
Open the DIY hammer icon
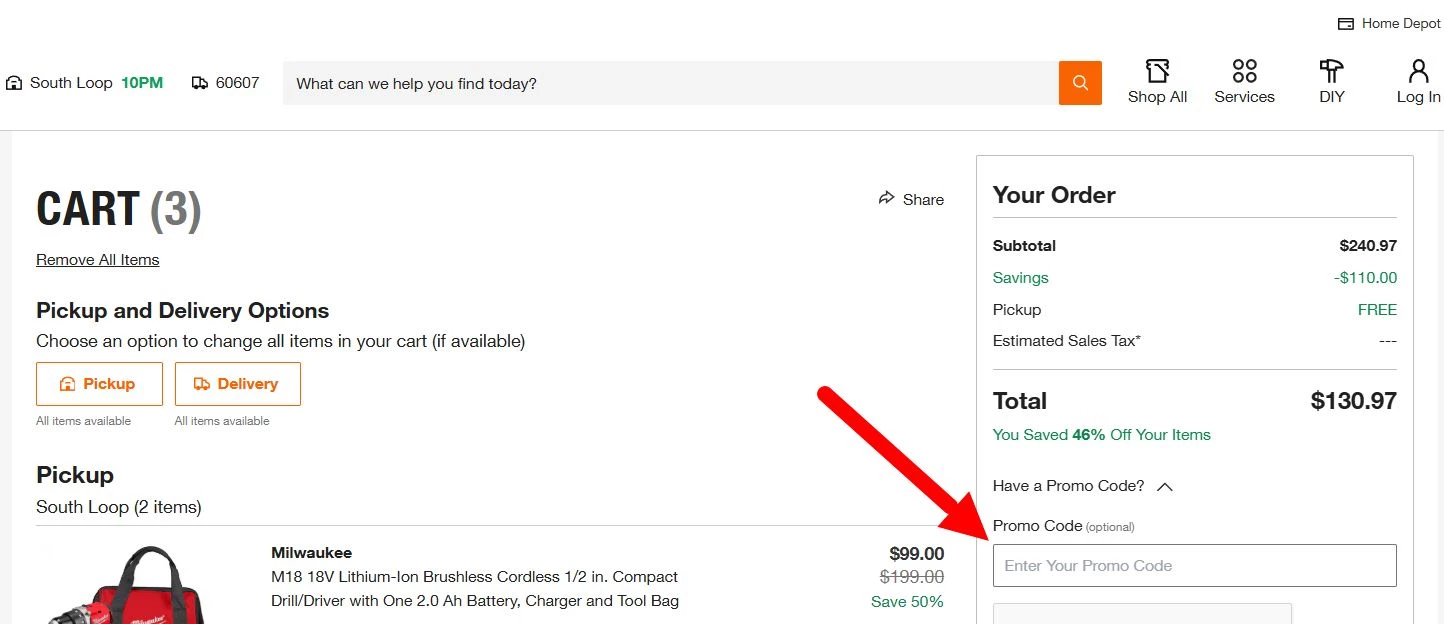pos(1331,71)
